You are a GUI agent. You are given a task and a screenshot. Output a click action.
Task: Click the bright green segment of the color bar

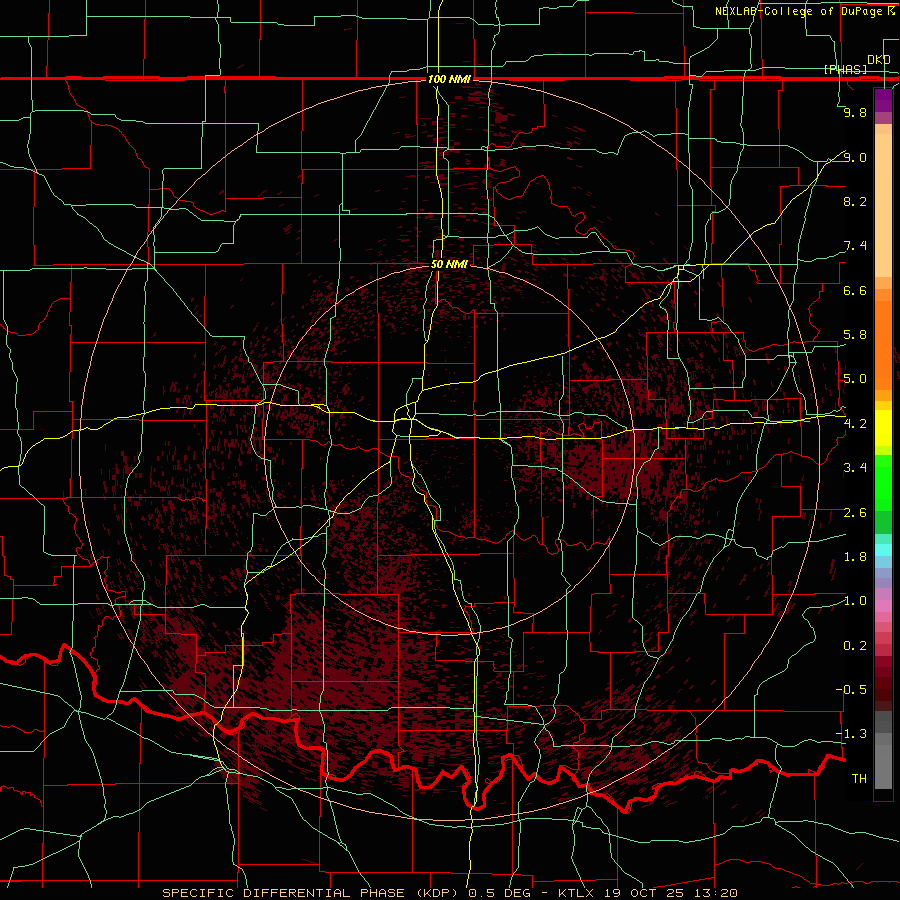[883, 483]
